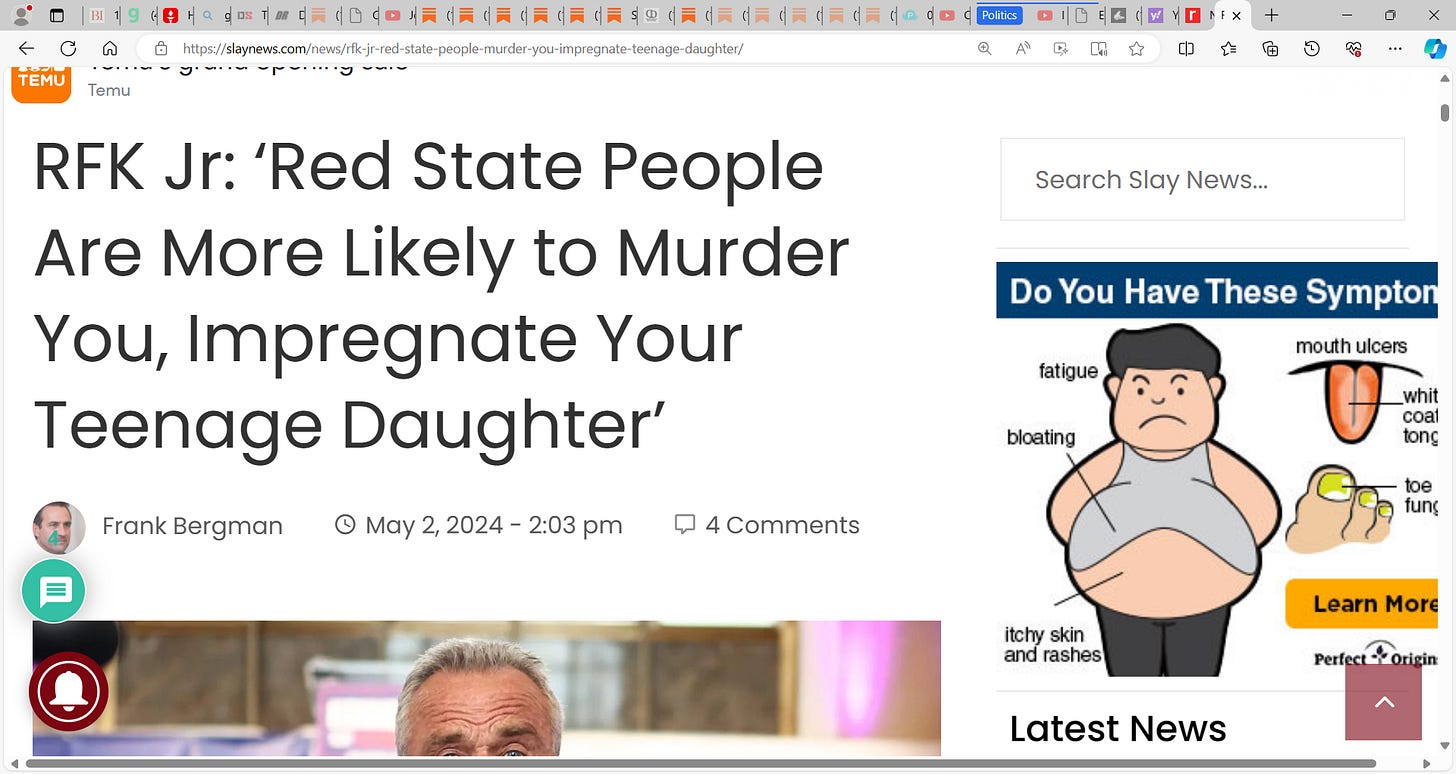Switch to the green g tab
Screen dimensions: 1456x774
tap(132, 15)
